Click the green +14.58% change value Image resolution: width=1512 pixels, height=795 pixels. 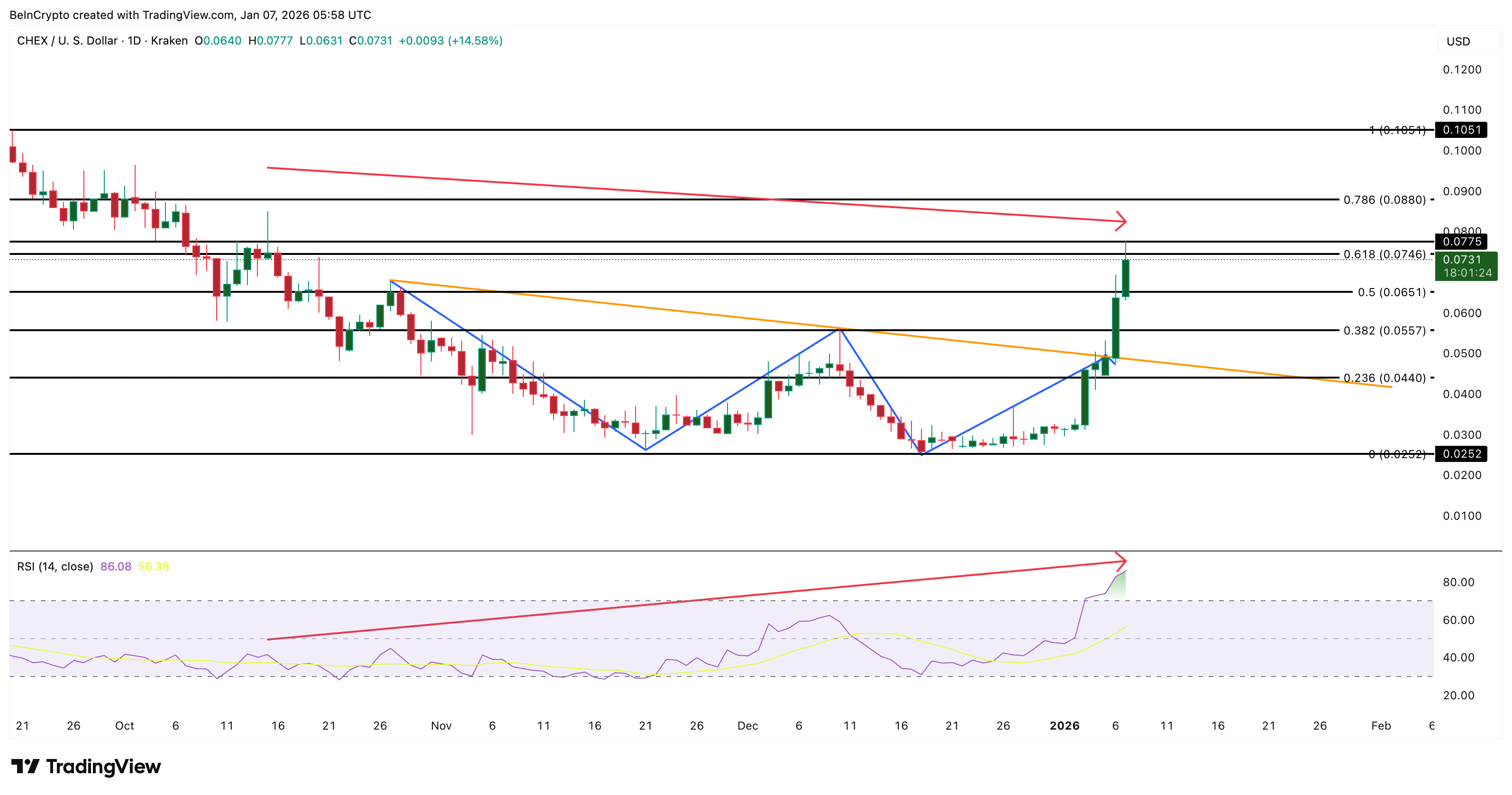pyautogui.click(x=477, y=41)
